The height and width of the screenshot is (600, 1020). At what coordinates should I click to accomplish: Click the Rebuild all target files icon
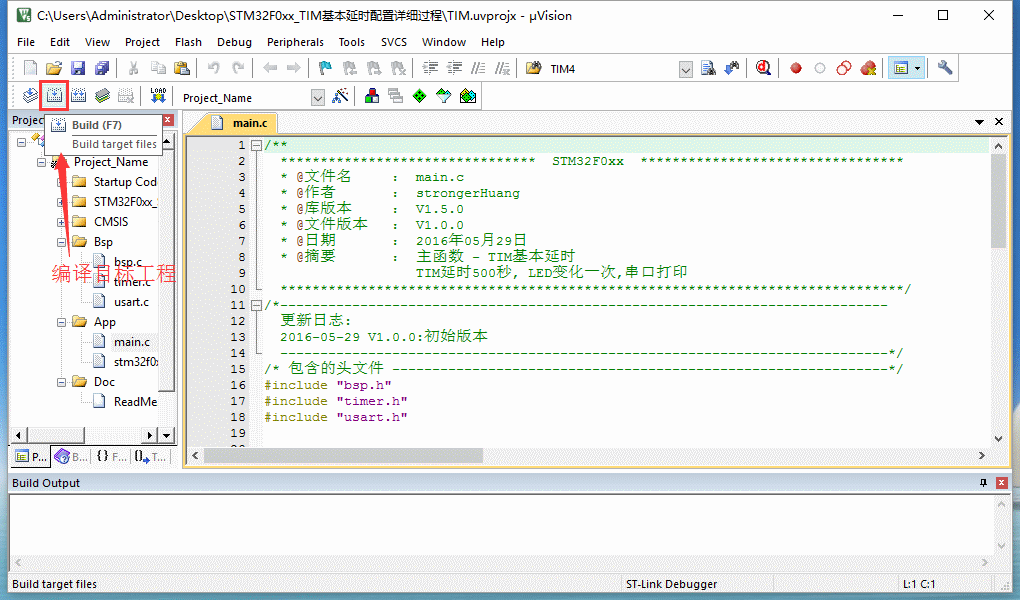tap(78, 96)
